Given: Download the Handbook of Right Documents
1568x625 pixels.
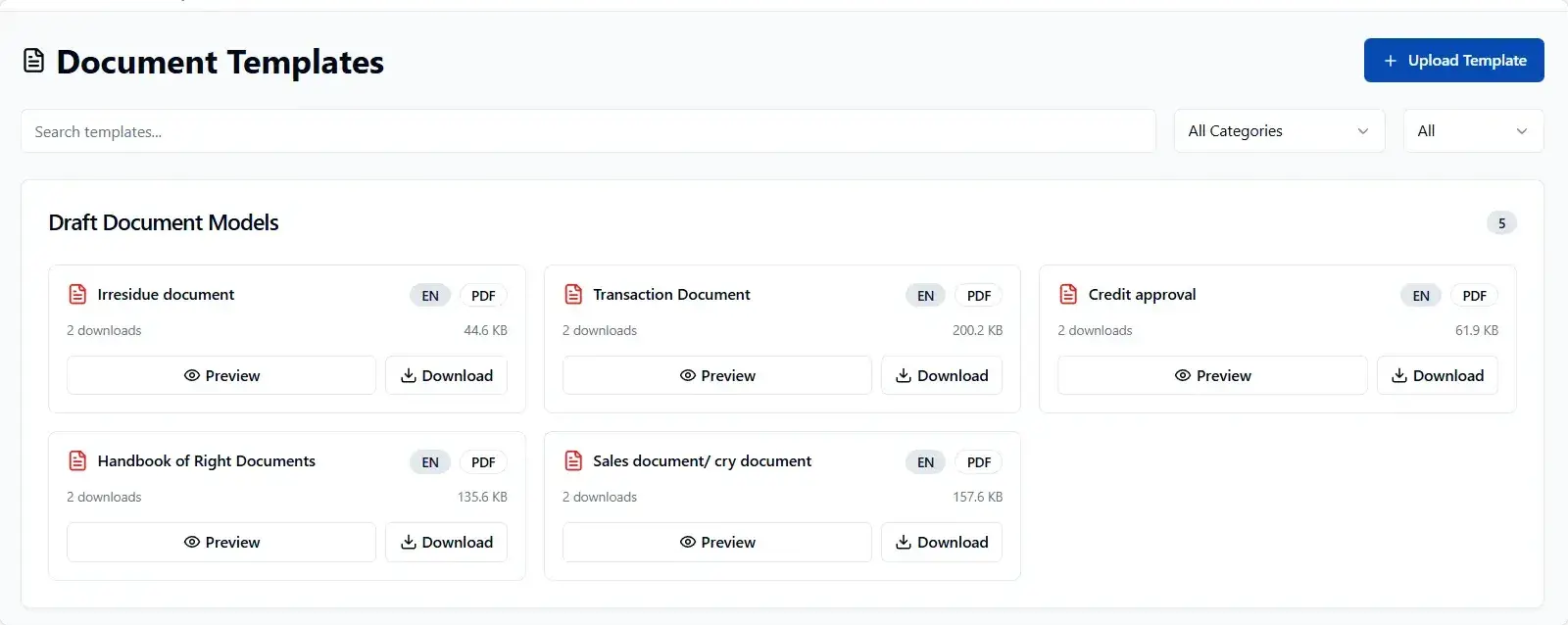Looking at the screenshot, I should (x=446, y=543).
